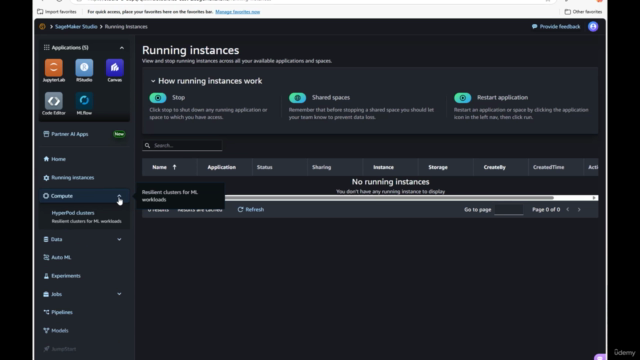640x360 pixels.
Task: Click the Refresh button
Action: pos(251,209)
